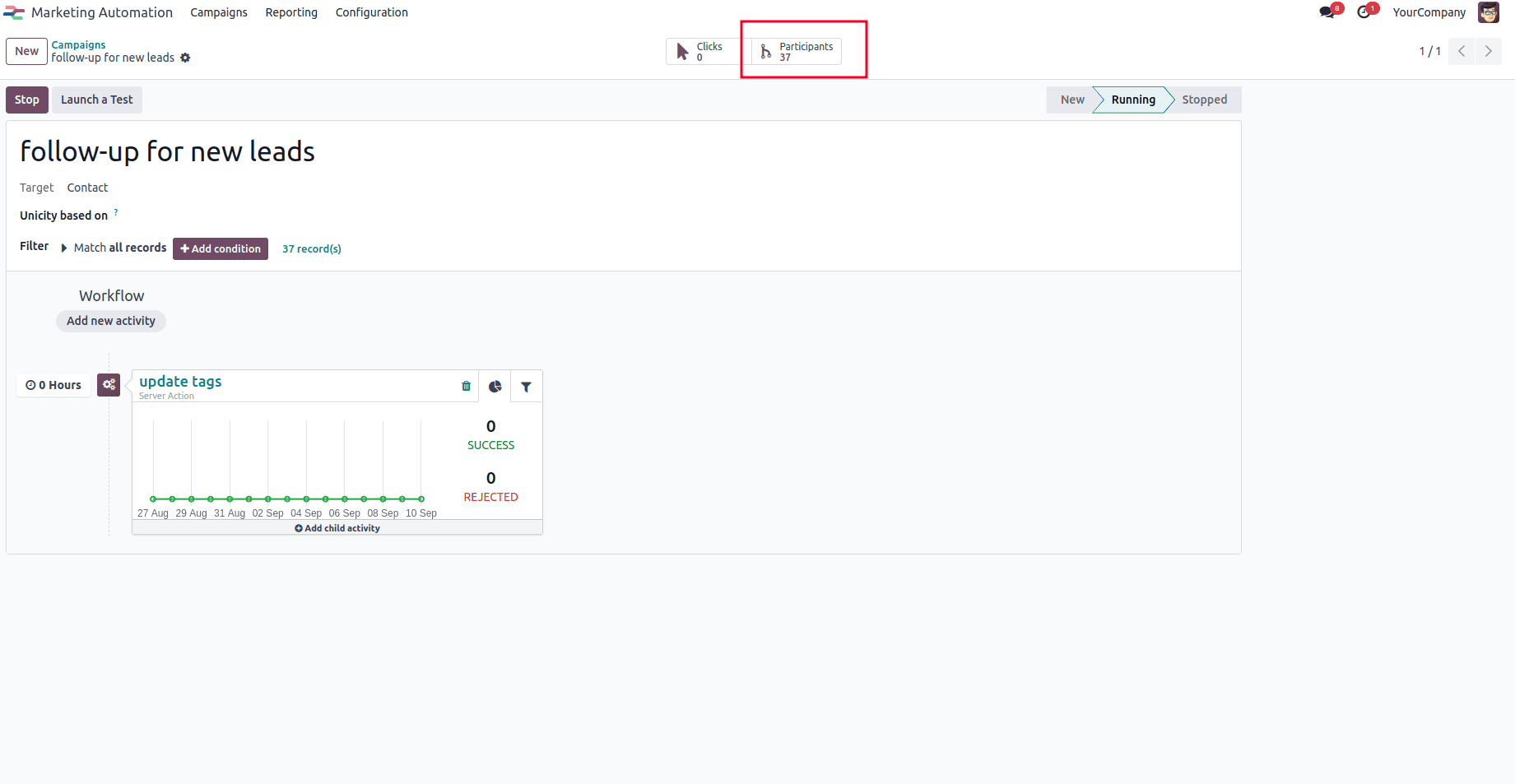Viewport: 1515px width, 784px height.
Task: Open the gear actions menu by campaign name
Action: pyautogui.click(x=185, y=58)
